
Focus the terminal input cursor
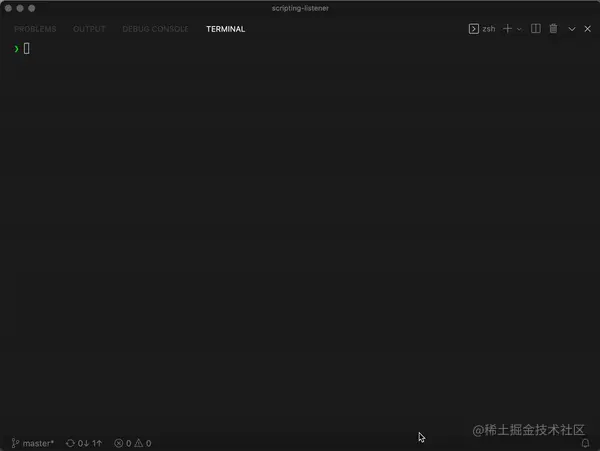26,49
